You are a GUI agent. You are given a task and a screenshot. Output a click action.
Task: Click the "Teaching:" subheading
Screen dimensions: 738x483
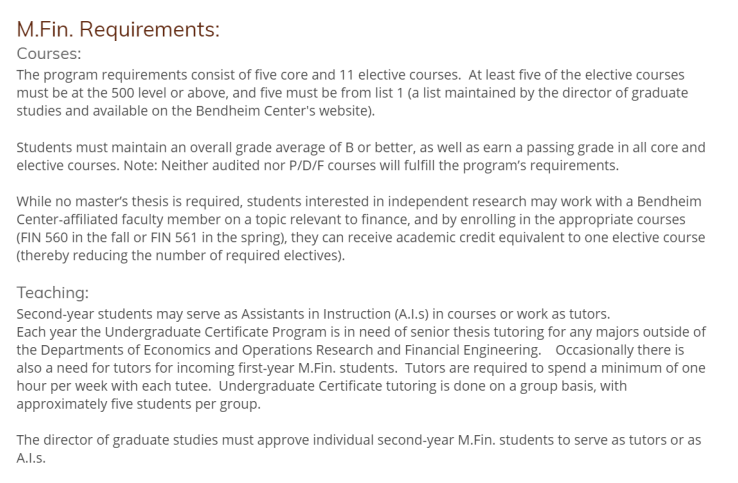53,293
